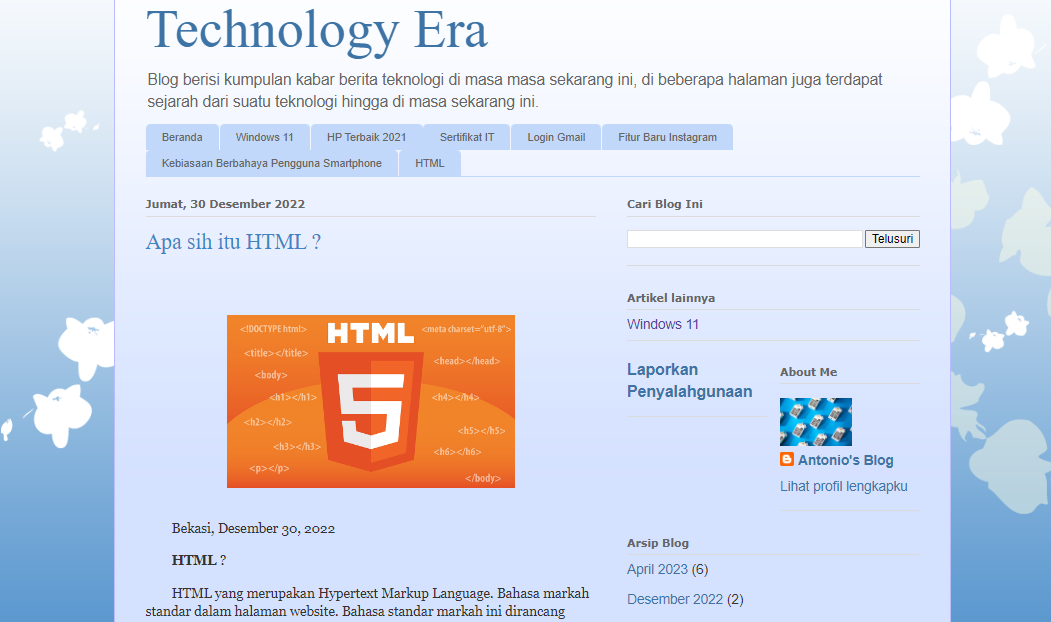1051x622 pixels.
Task: Go to the Beranda tab
Action: [x=182, y=137]
